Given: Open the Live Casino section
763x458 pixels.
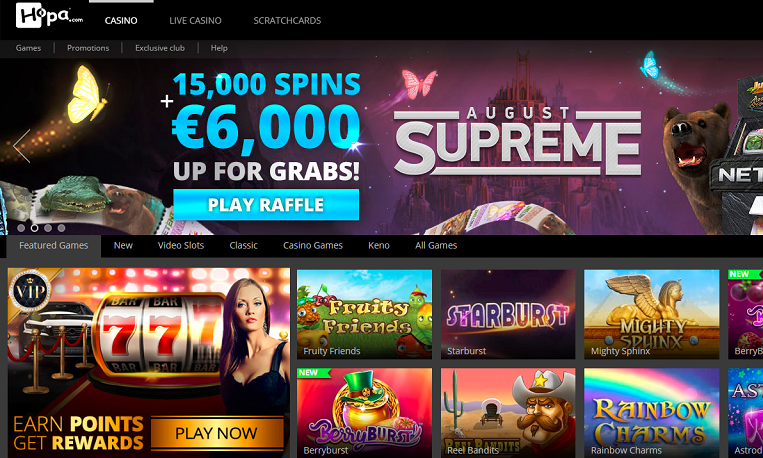Looking at the screenshot, I should (195, 20).
